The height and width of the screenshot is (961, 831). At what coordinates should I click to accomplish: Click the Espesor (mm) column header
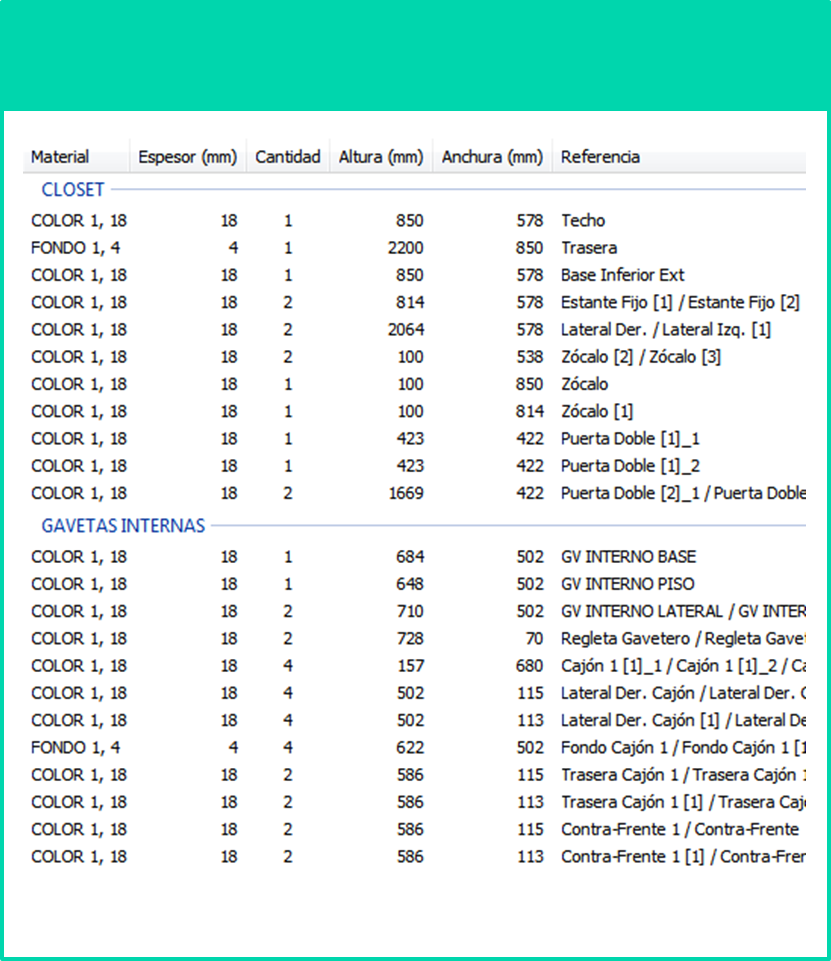[188, 157]
